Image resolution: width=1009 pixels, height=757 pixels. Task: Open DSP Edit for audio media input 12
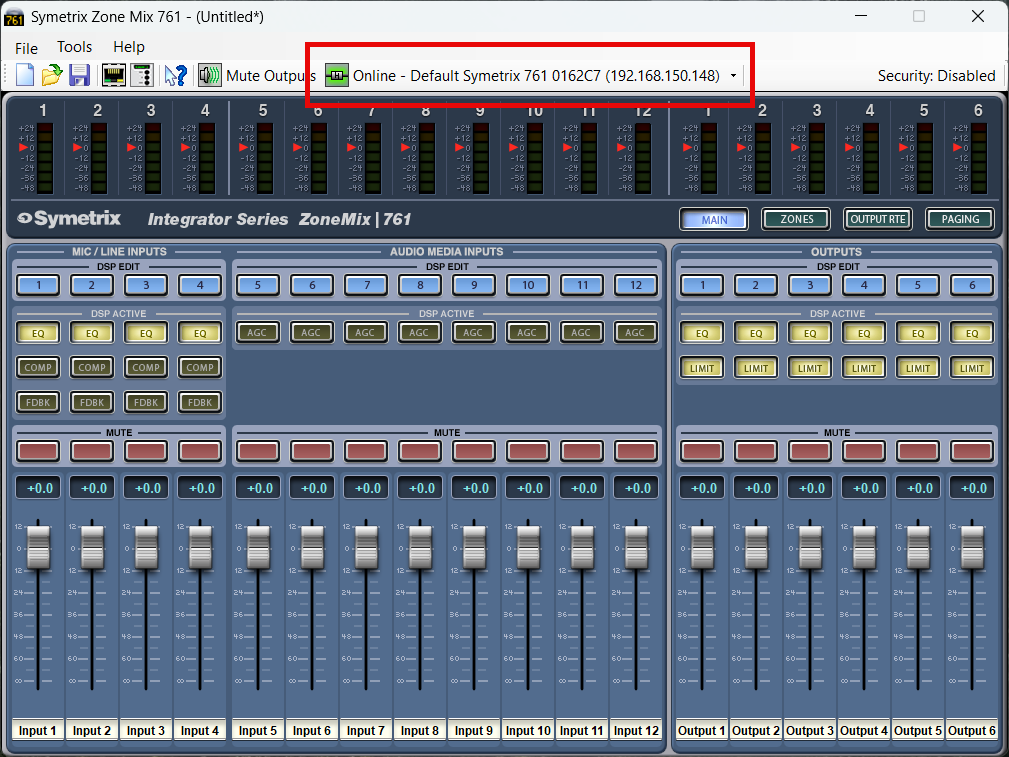click(x=636, y=285)
